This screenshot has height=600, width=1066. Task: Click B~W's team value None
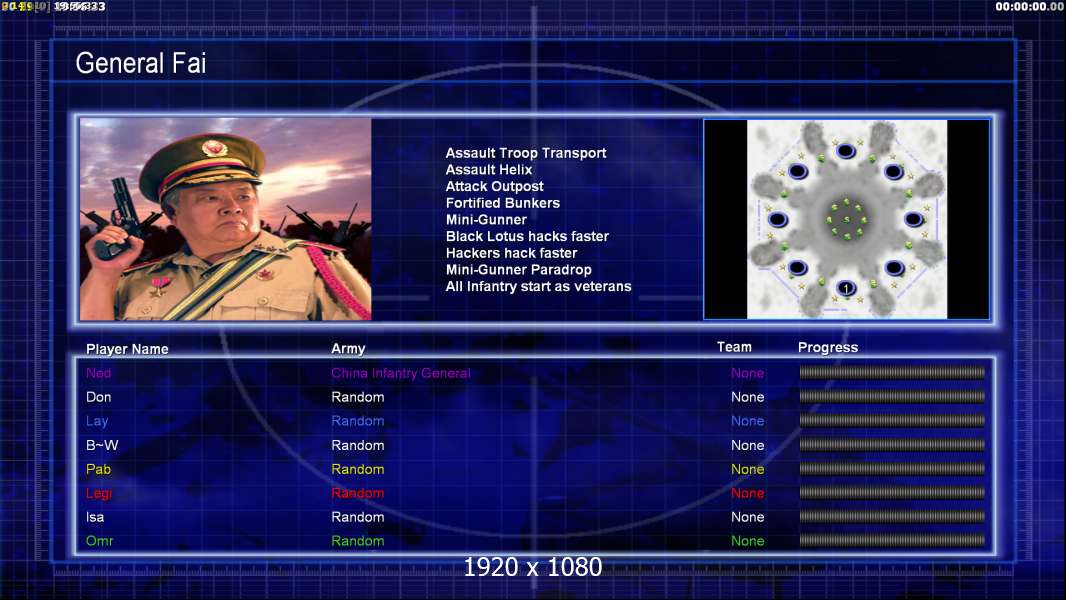(747, 445)
